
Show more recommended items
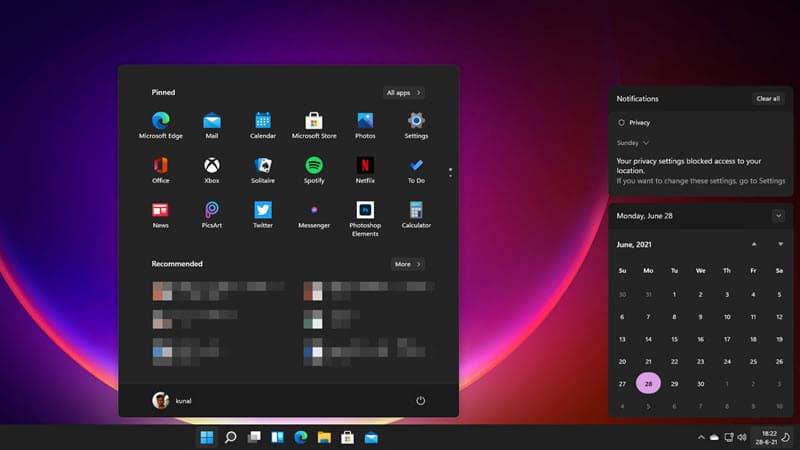[407, 264]
